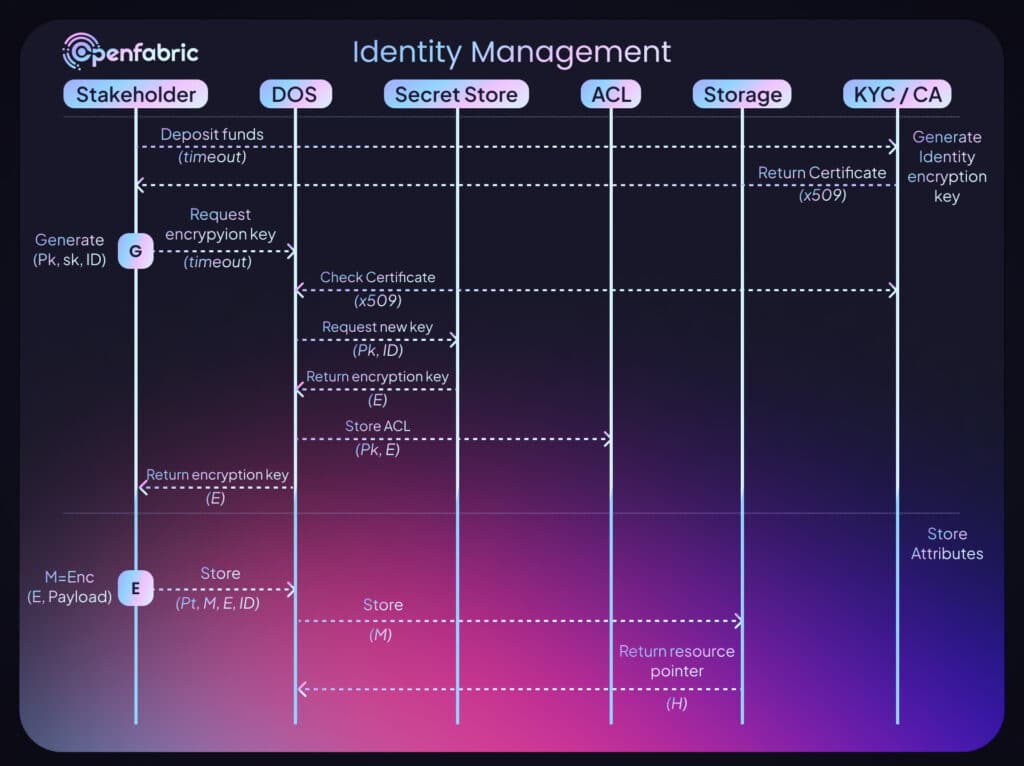Expand the "Generate (Pk, sk, ID)" annotation
This screenshot has width=1024, height=766.
point(69,251)
